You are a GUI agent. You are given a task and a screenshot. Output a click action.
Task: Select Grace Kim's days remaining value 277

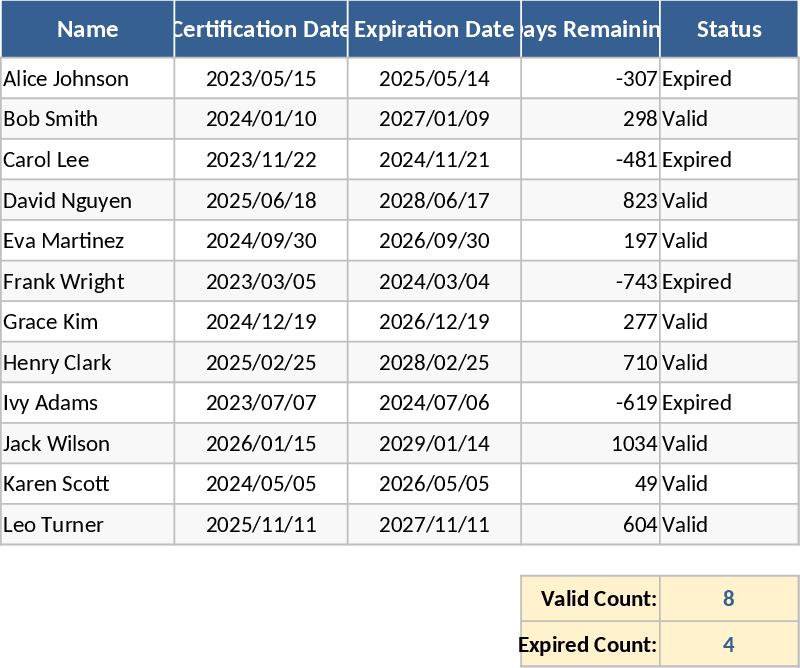coord(590,322)
